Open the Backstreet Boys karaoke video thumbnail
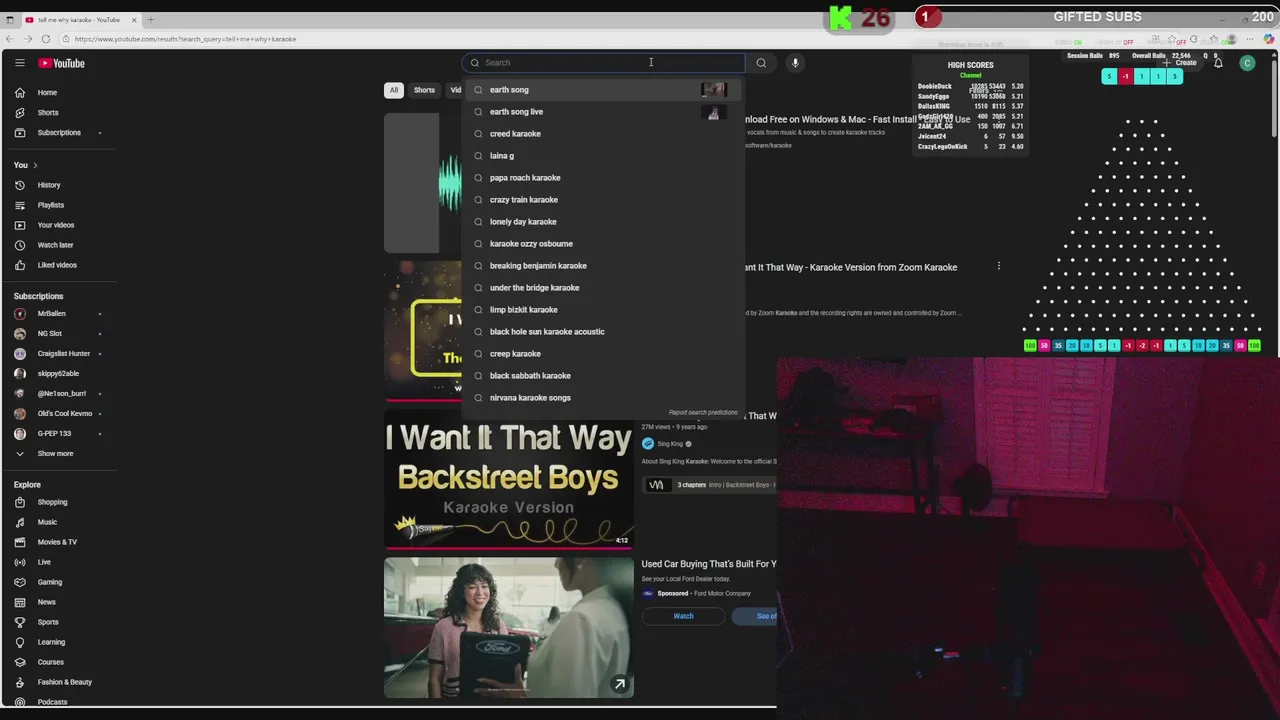 pos(509,479)
